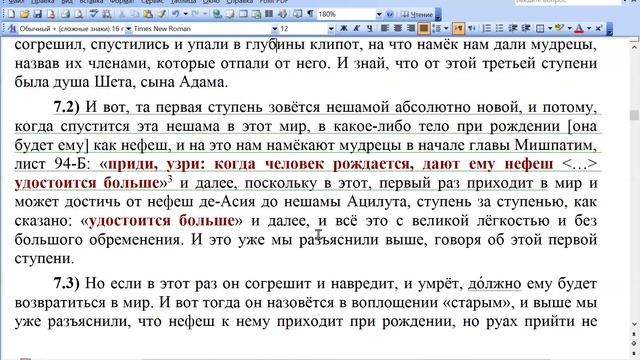Open the font size 12 dropdown arrow
Screen dimensions: 640x360
pyautogui.click(x=331, y=29)
